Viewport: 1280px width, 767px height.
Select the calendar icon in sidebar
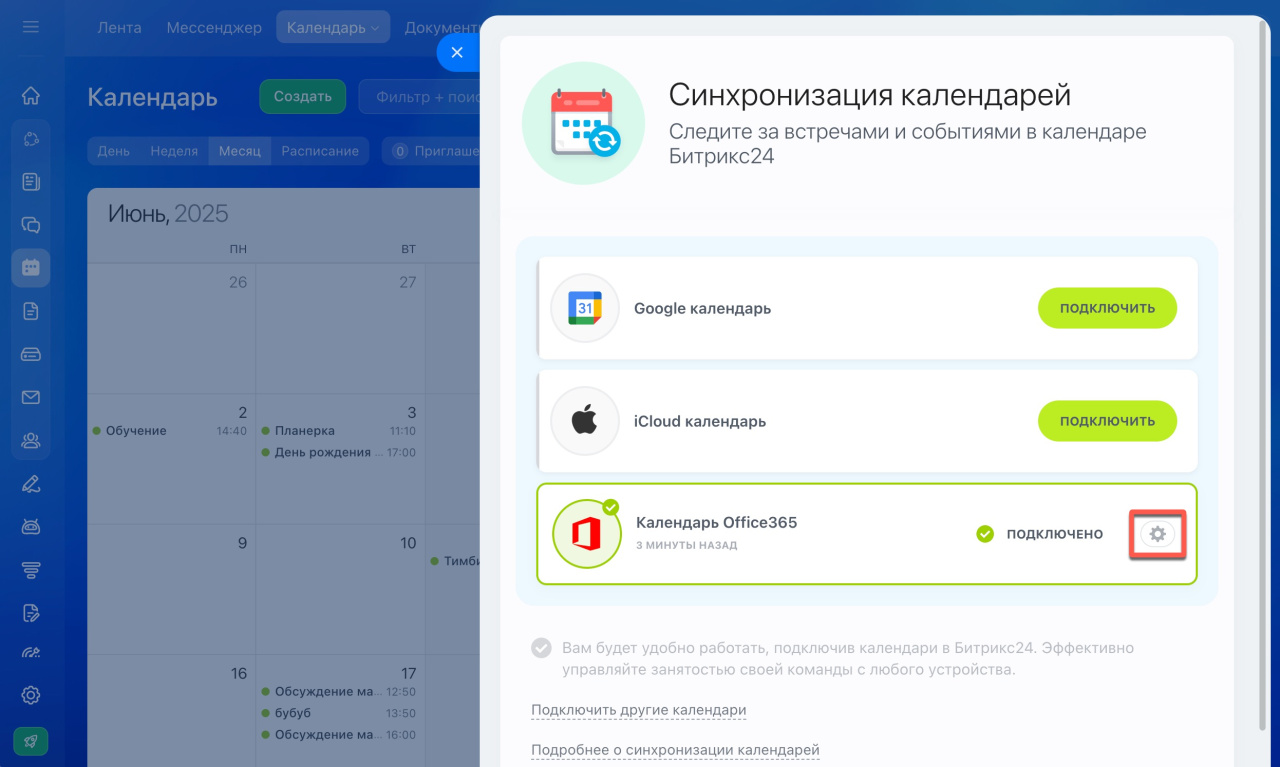[31, 268]
